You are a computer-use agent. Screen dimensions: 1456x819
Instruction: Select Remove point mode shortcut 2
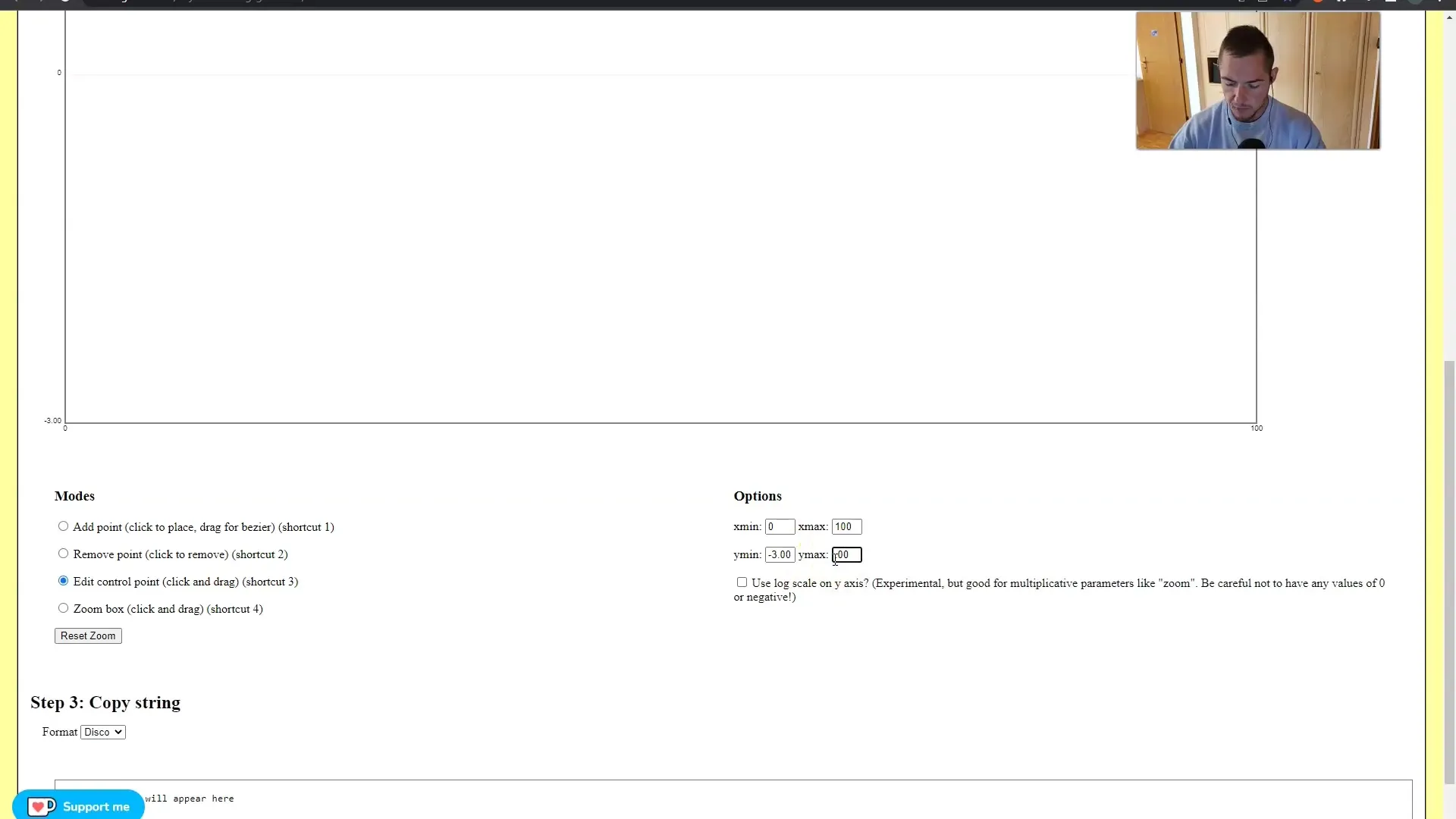(63, 553)
